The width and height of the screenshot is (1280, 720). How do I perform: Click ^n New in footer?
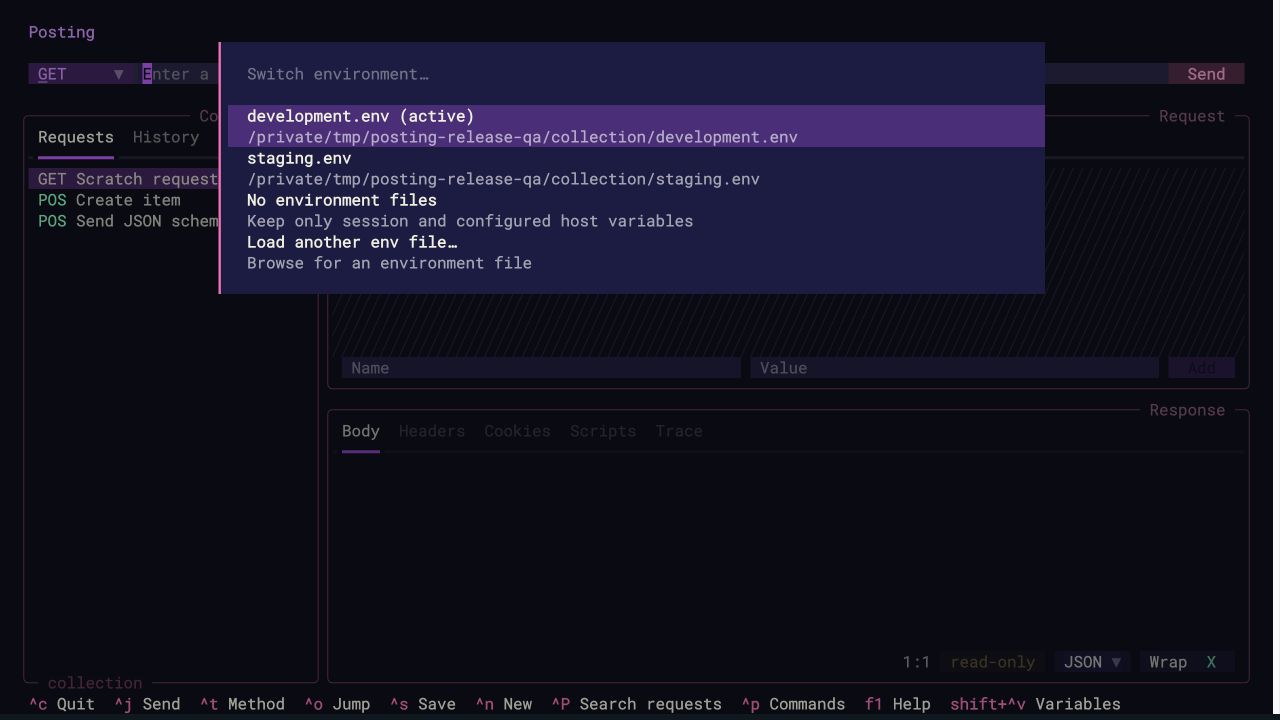click(504, 704)
